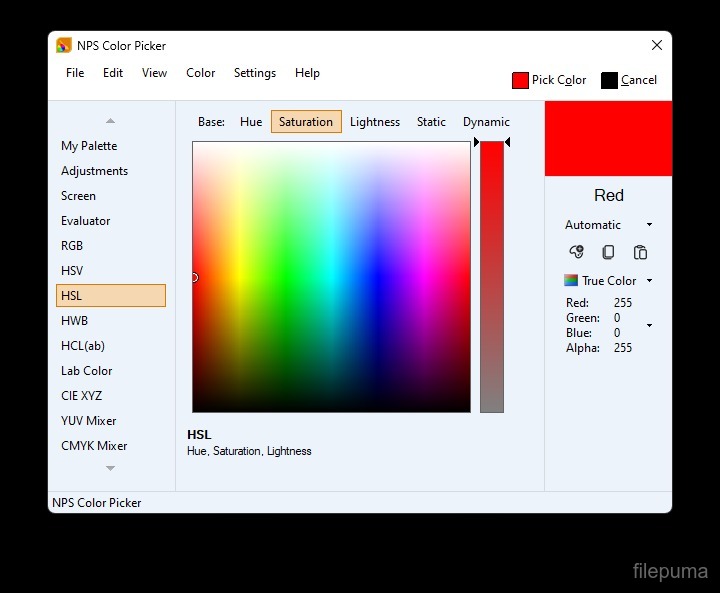Select CMYK Mixer in the sidebar
The width and height of the screenshot is (720, 593).
(94, 446)
